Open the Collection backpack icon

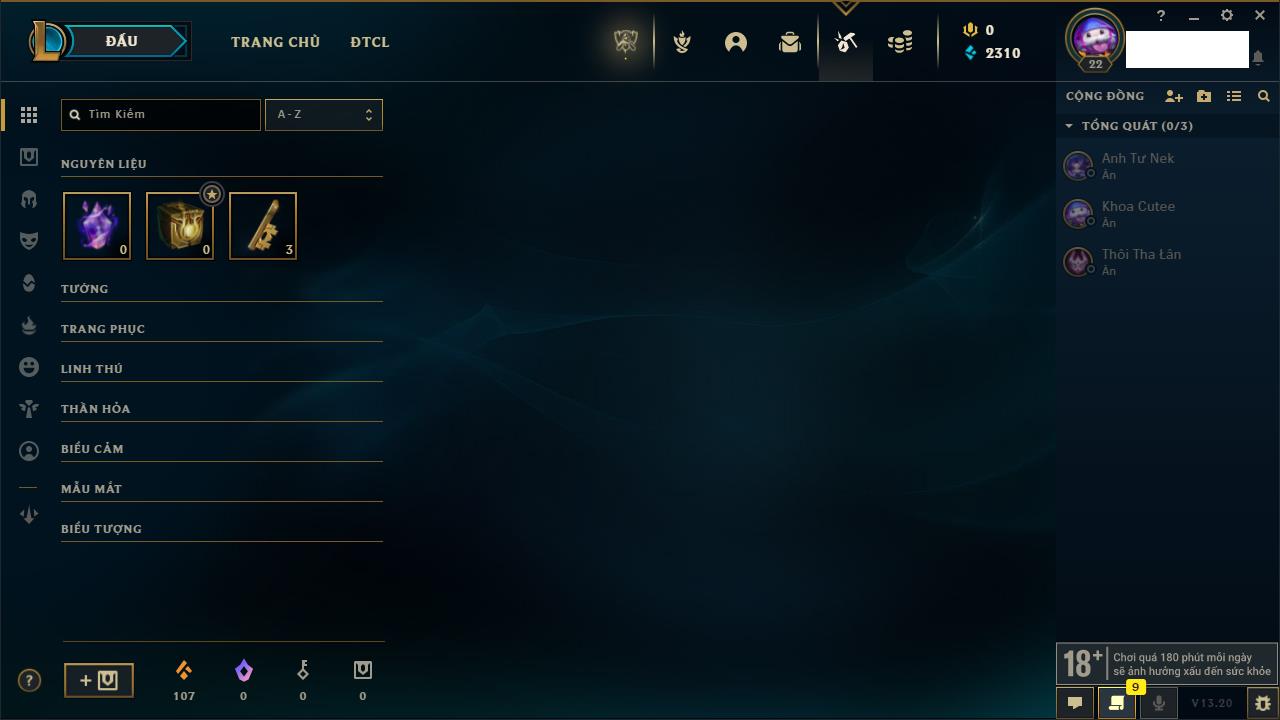[790, 42]
